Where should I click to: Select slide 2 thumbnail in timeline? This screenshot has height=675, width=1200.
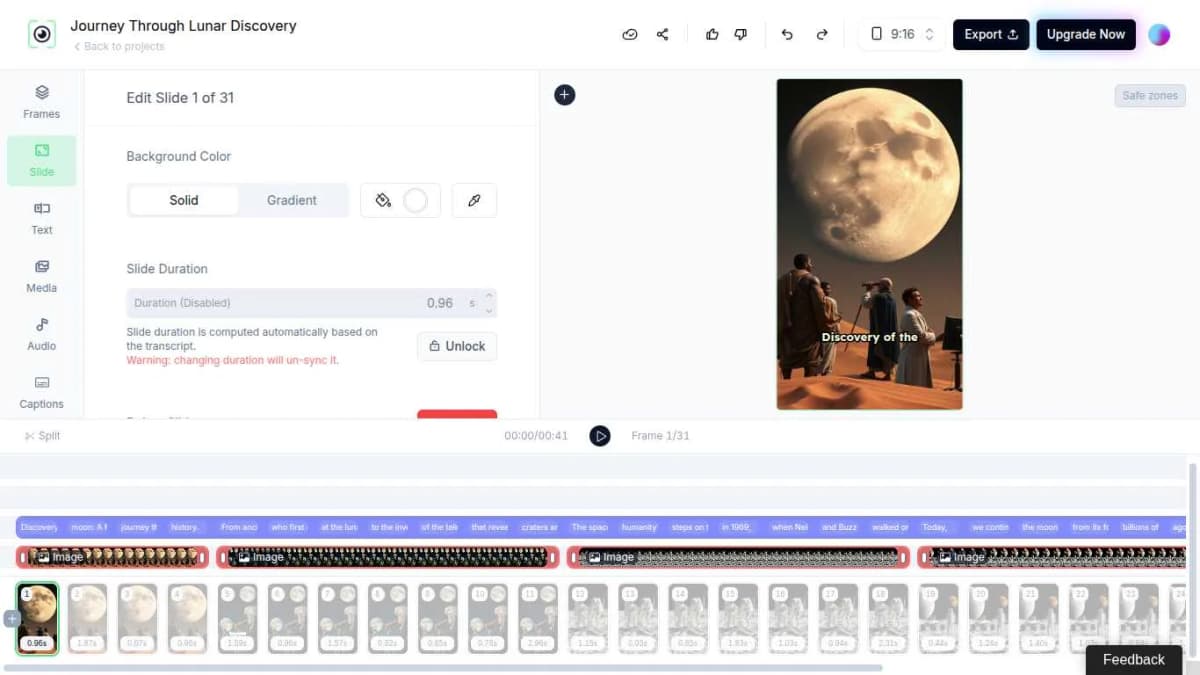[88, 619]
